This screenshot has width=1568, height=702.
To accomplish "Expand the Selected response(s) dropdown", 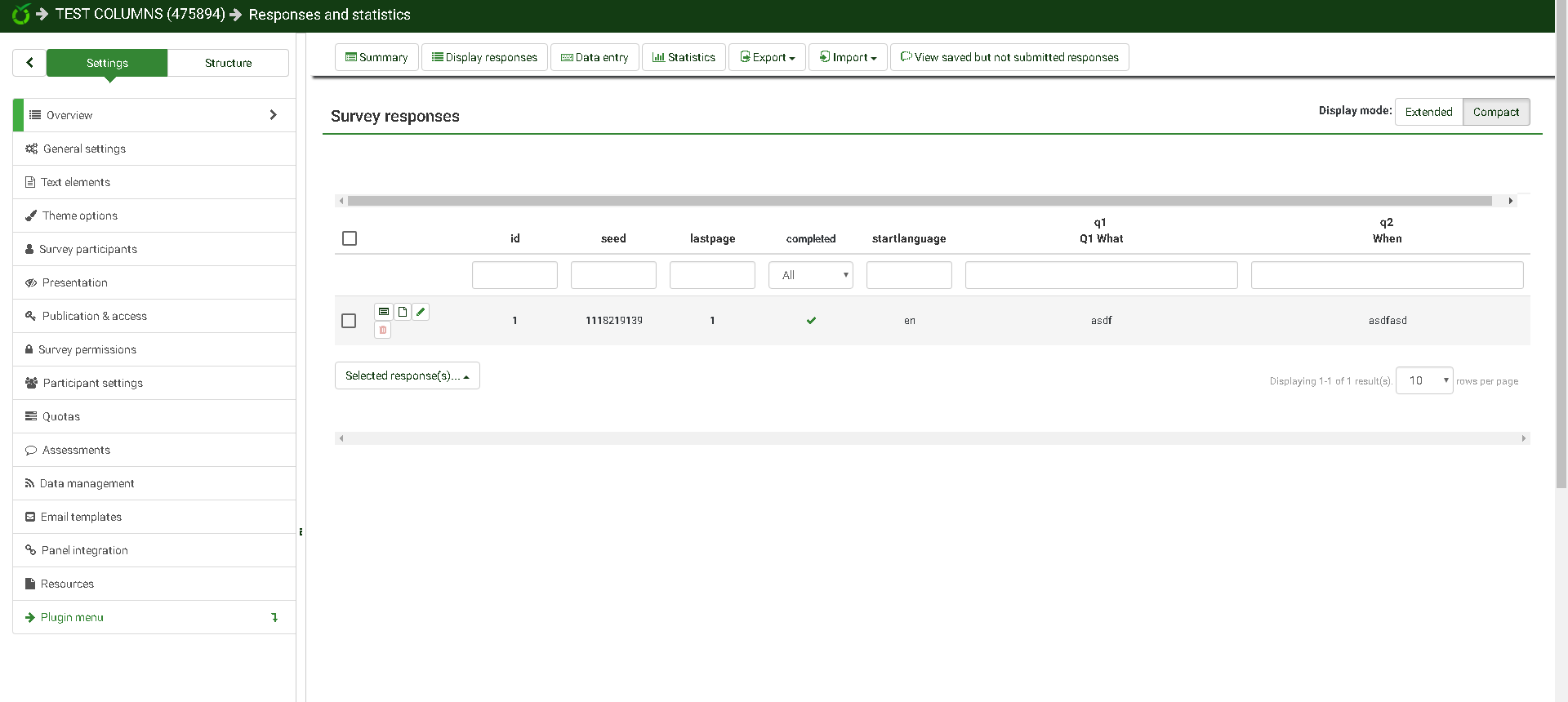I will 407,375.
